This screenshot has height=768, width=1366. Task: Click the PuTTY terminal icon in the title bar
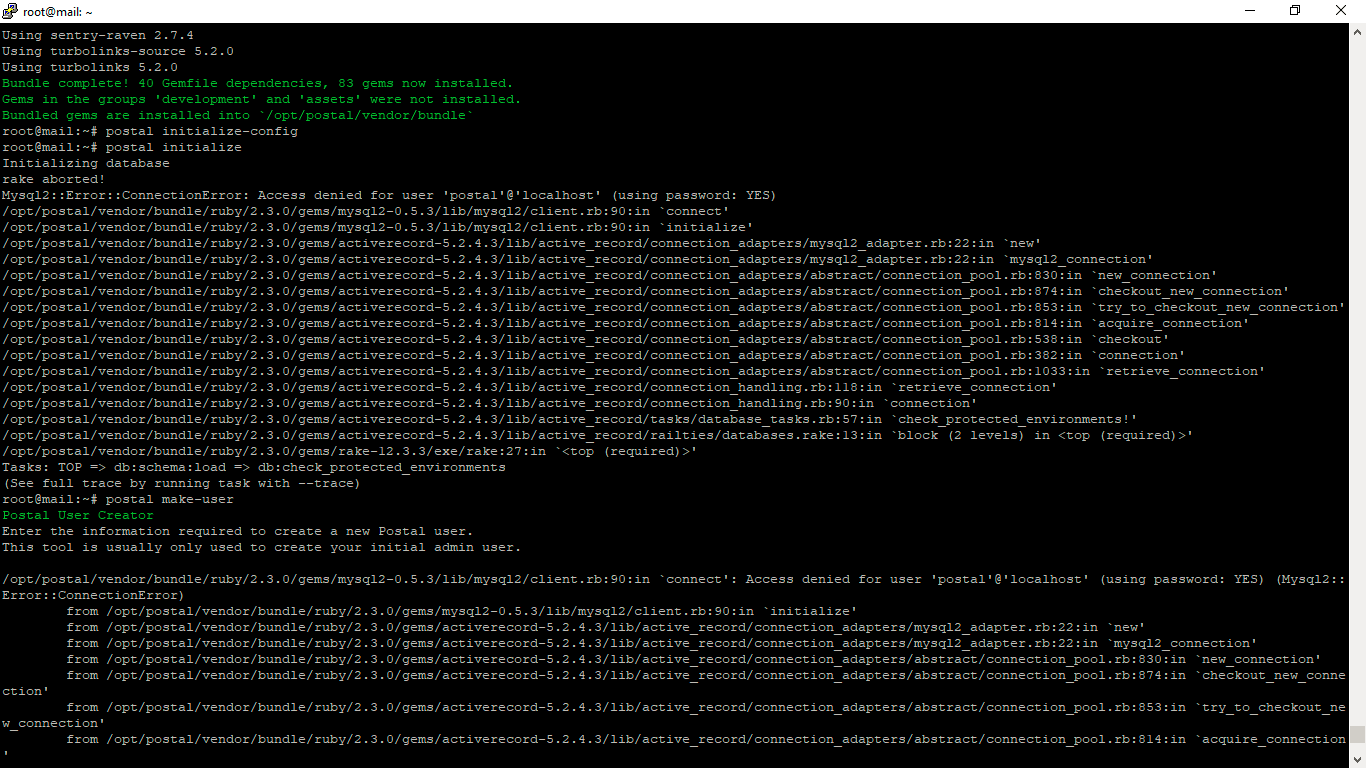click(x=10, y=10)
